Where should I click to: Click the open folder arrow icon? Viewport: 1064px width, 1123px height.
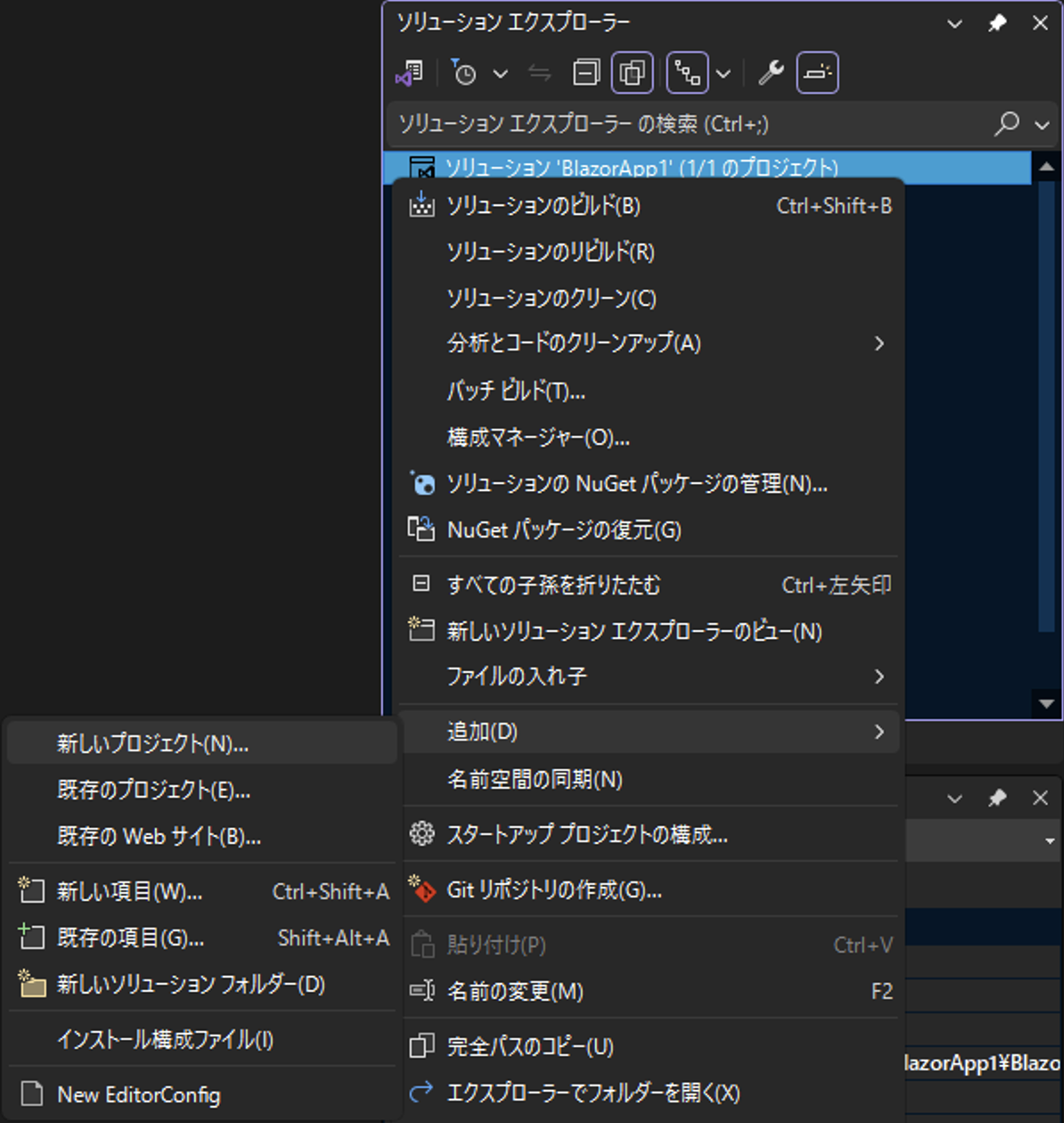(422, 1091)
